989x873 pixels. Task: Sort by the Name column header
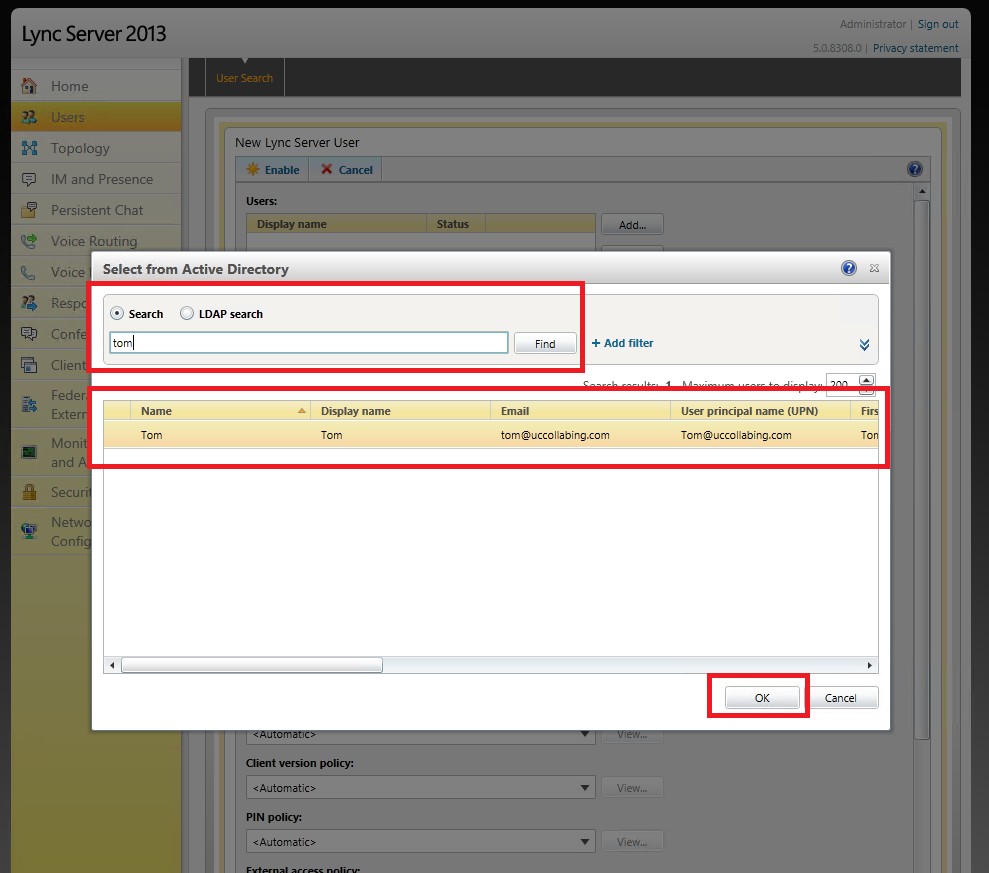click(x=220, y=411)
